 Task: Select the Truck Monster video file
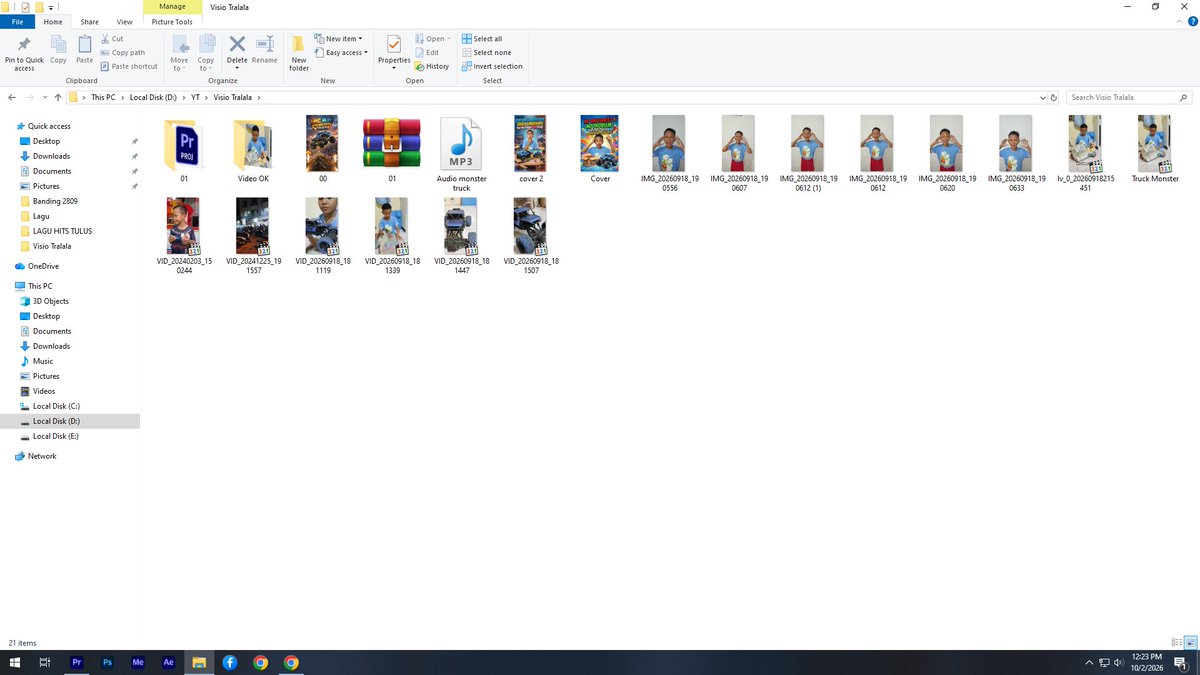click(1155, 150)
